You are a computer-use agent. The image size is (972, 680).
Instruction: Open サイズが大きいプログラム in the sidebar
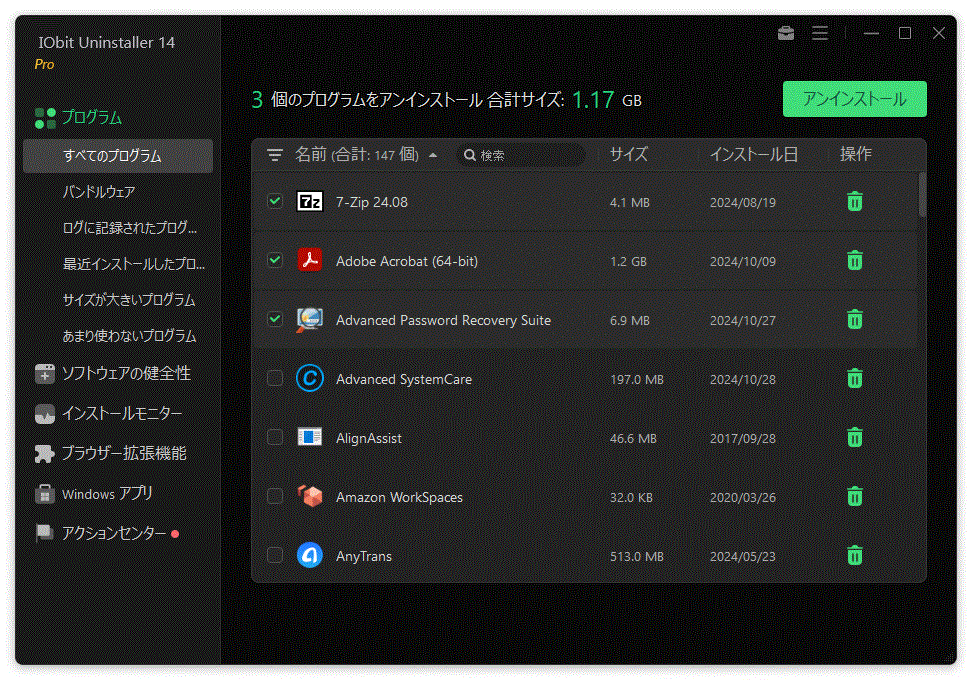pyautogui.click(x=129, y=299)
